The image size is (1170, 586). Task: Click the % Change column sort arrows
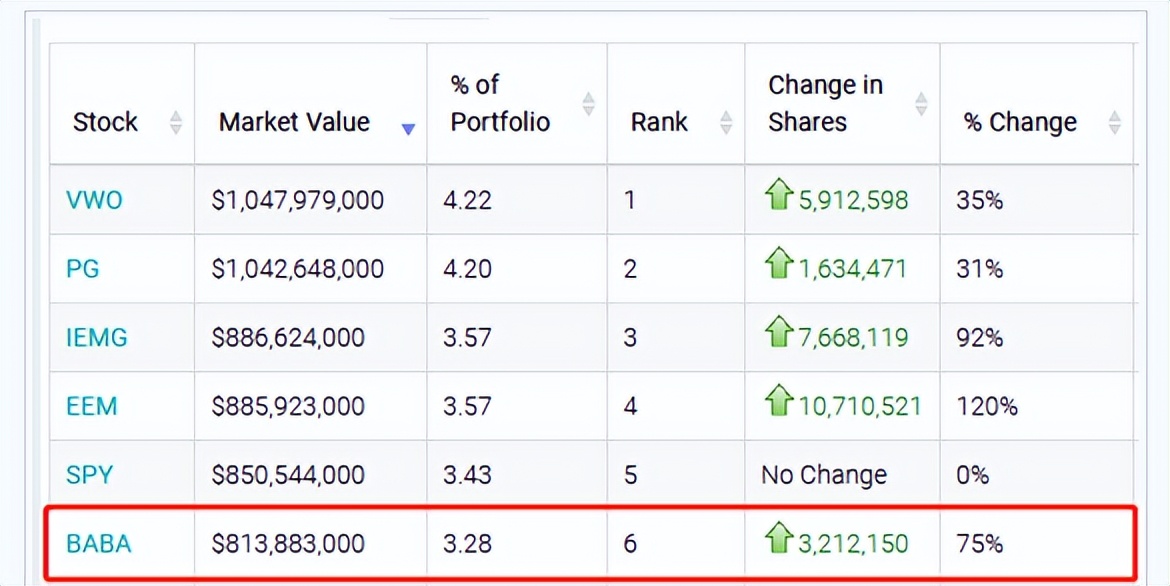[x=1115, y=123]
